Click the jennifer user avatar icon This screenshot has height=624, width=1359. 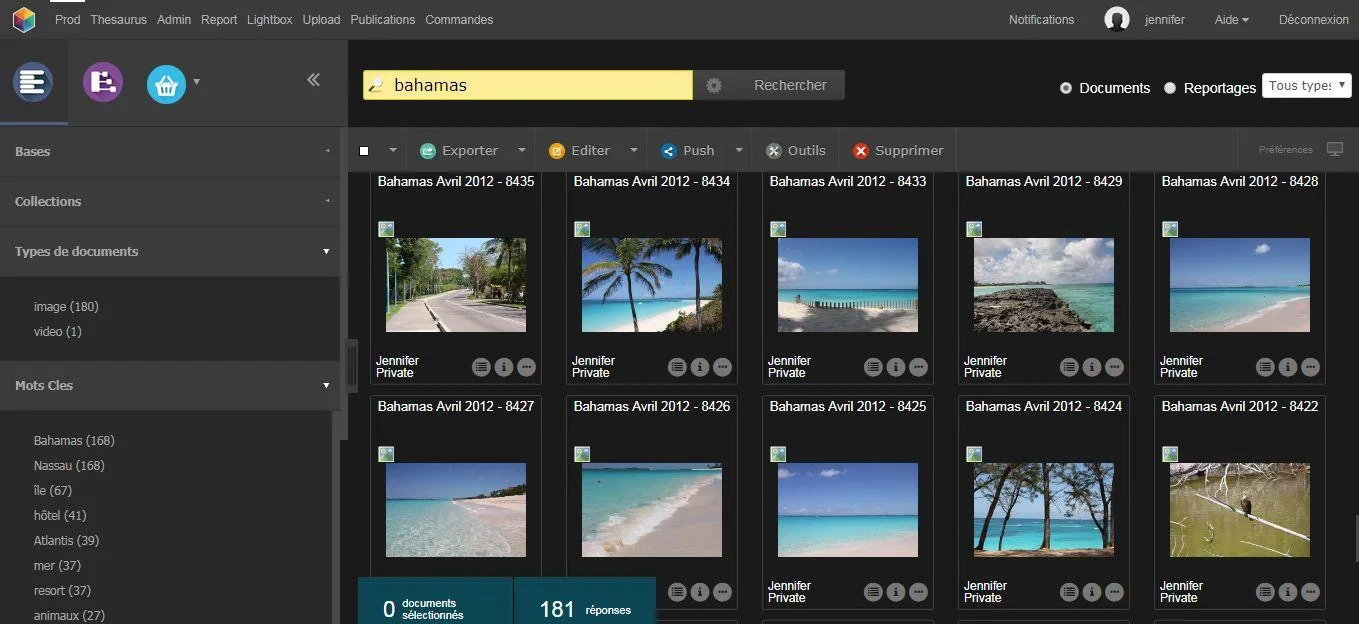(x=1117, y=20)
